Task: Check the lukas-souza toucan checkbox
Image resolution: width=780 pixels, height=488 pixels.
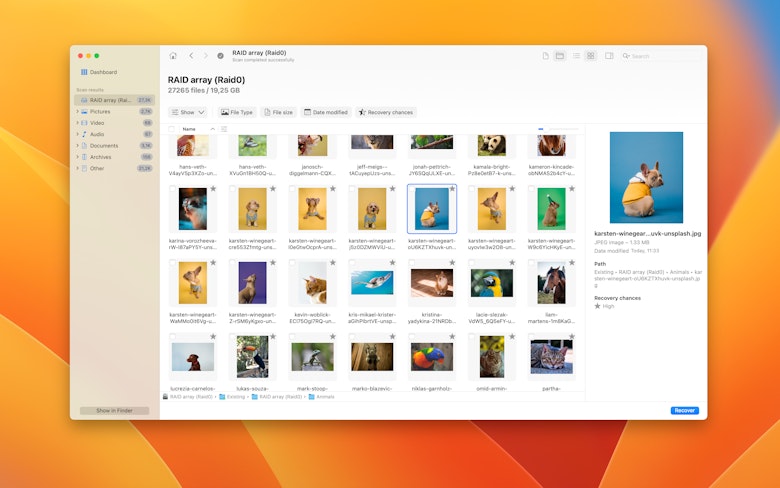Action: click(x=232, y=336)
